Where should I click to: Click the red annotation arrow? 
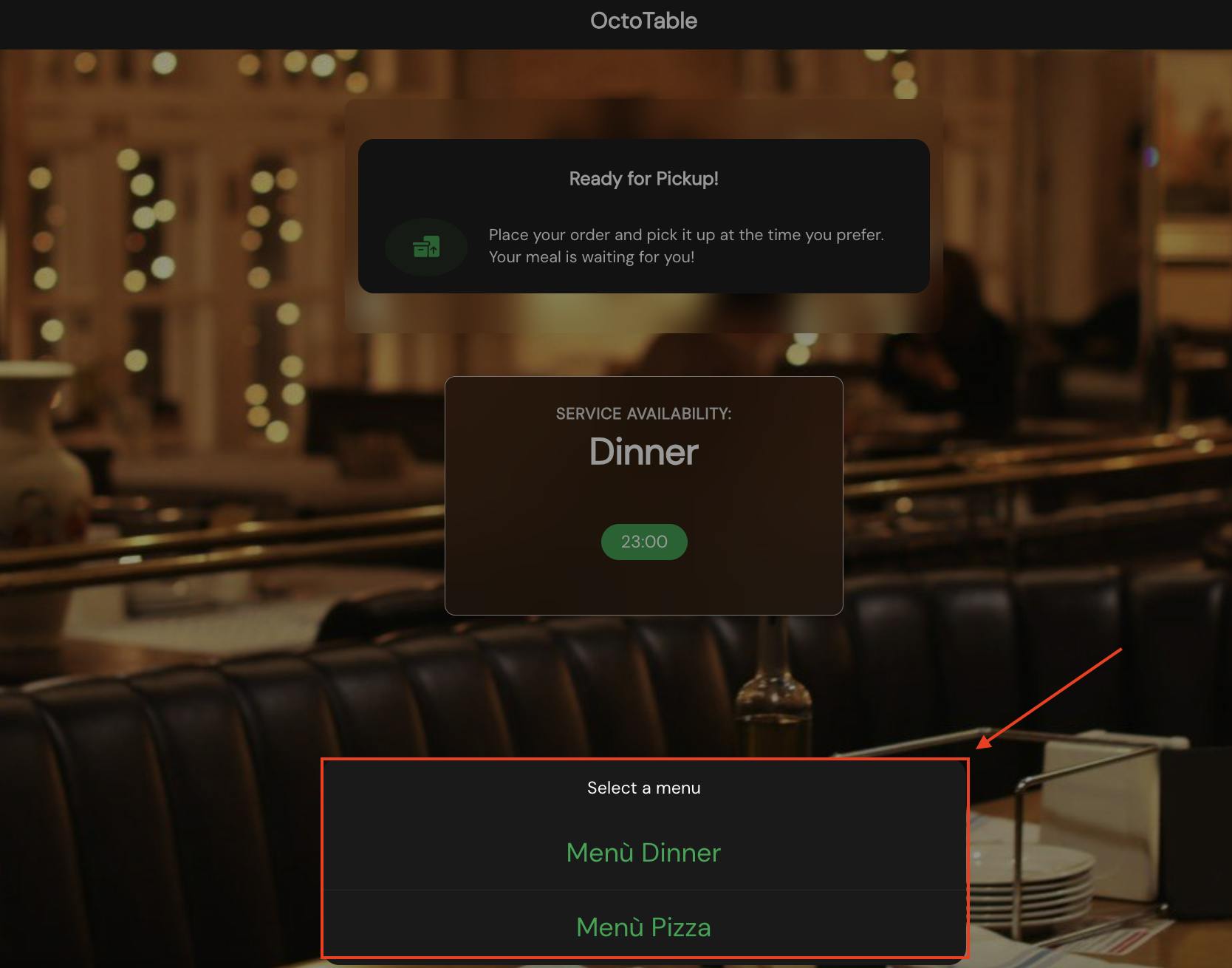1049,698
